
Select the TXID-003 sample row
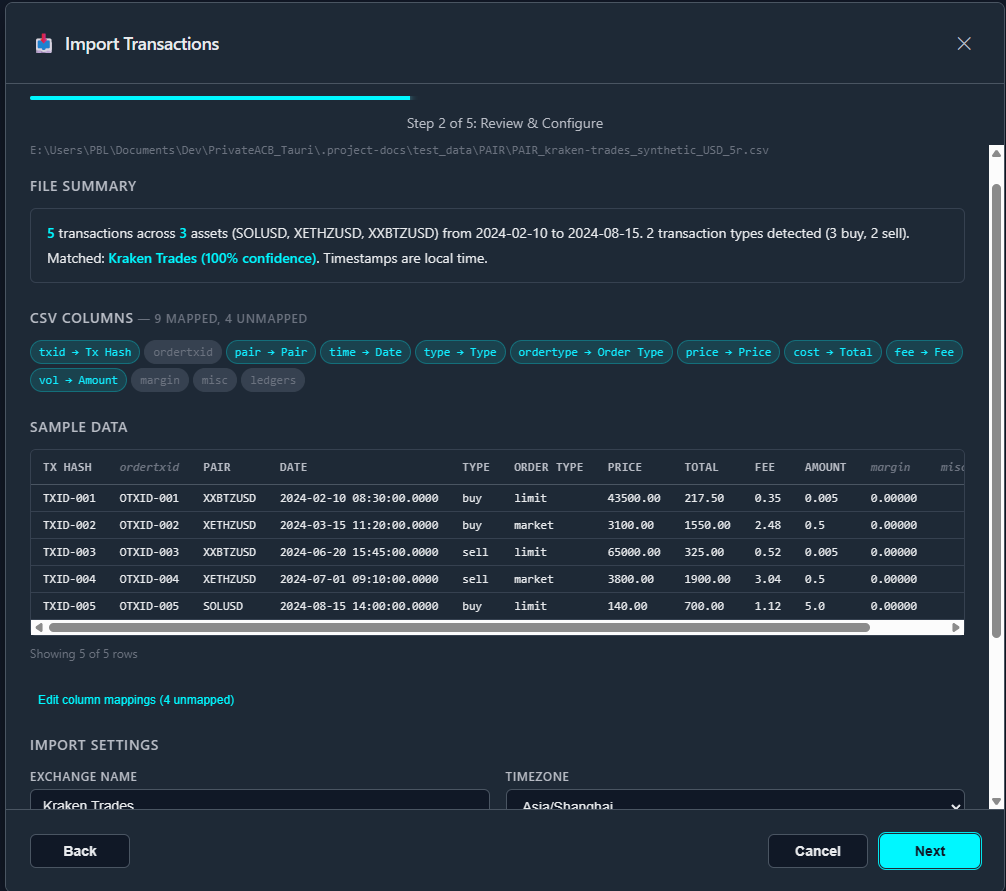click(x=497, y=552)
